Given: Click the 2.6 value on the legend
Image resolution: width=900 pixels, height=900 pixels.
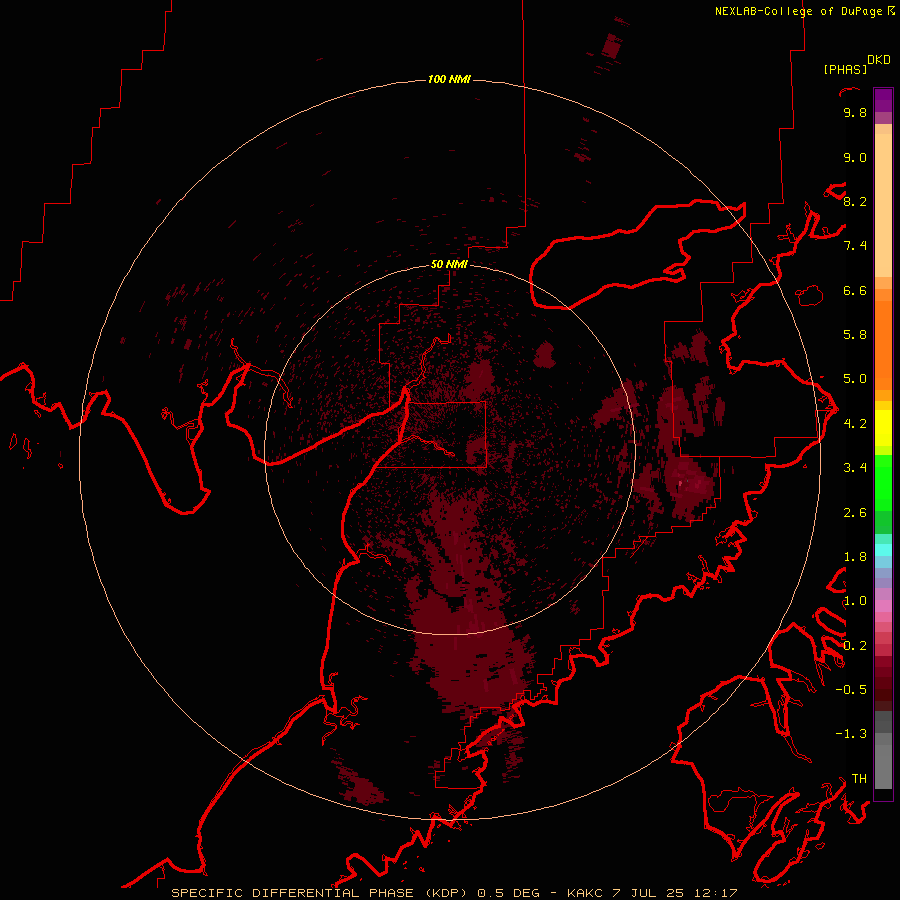Looking at the screenshot, I should click(855, 513).
